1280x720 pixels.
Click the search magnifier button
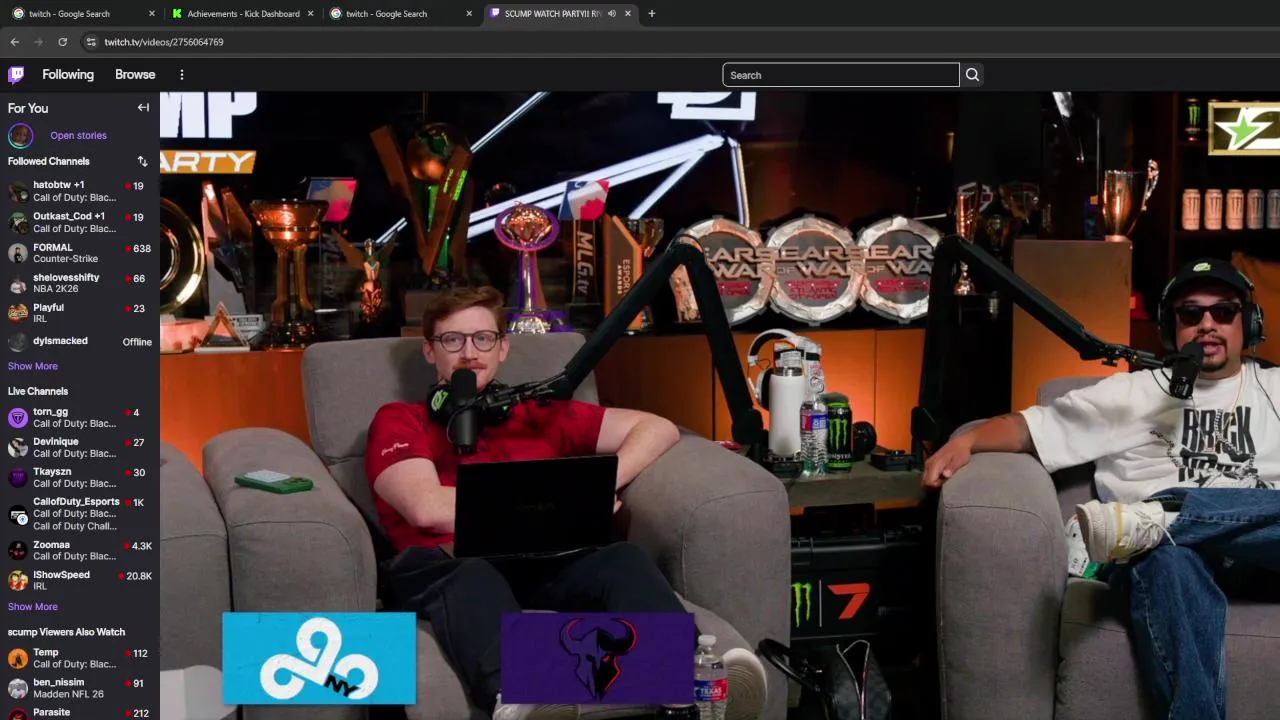pos(972,75)
